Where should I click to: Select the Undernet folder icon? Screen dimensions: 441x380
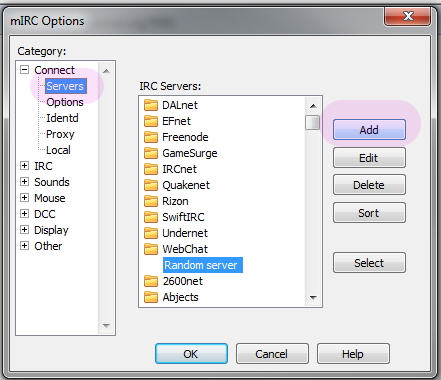[x=151, y=233]
